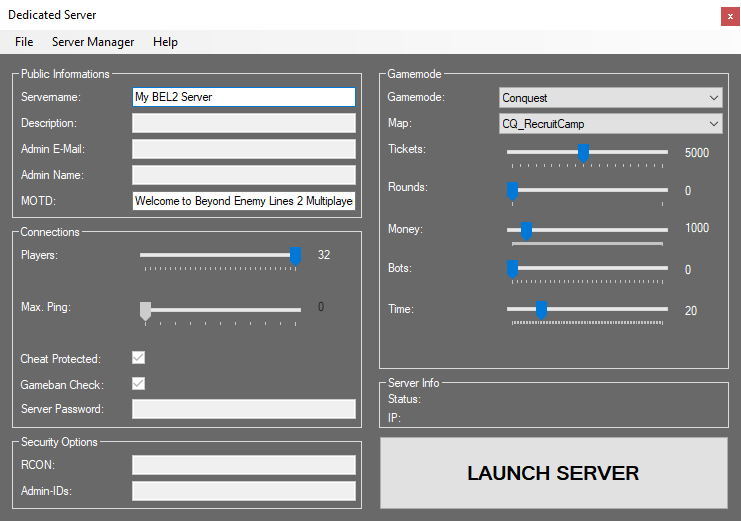Click the Money slider handle
The image size is (741, 521).
click(526, 231)
